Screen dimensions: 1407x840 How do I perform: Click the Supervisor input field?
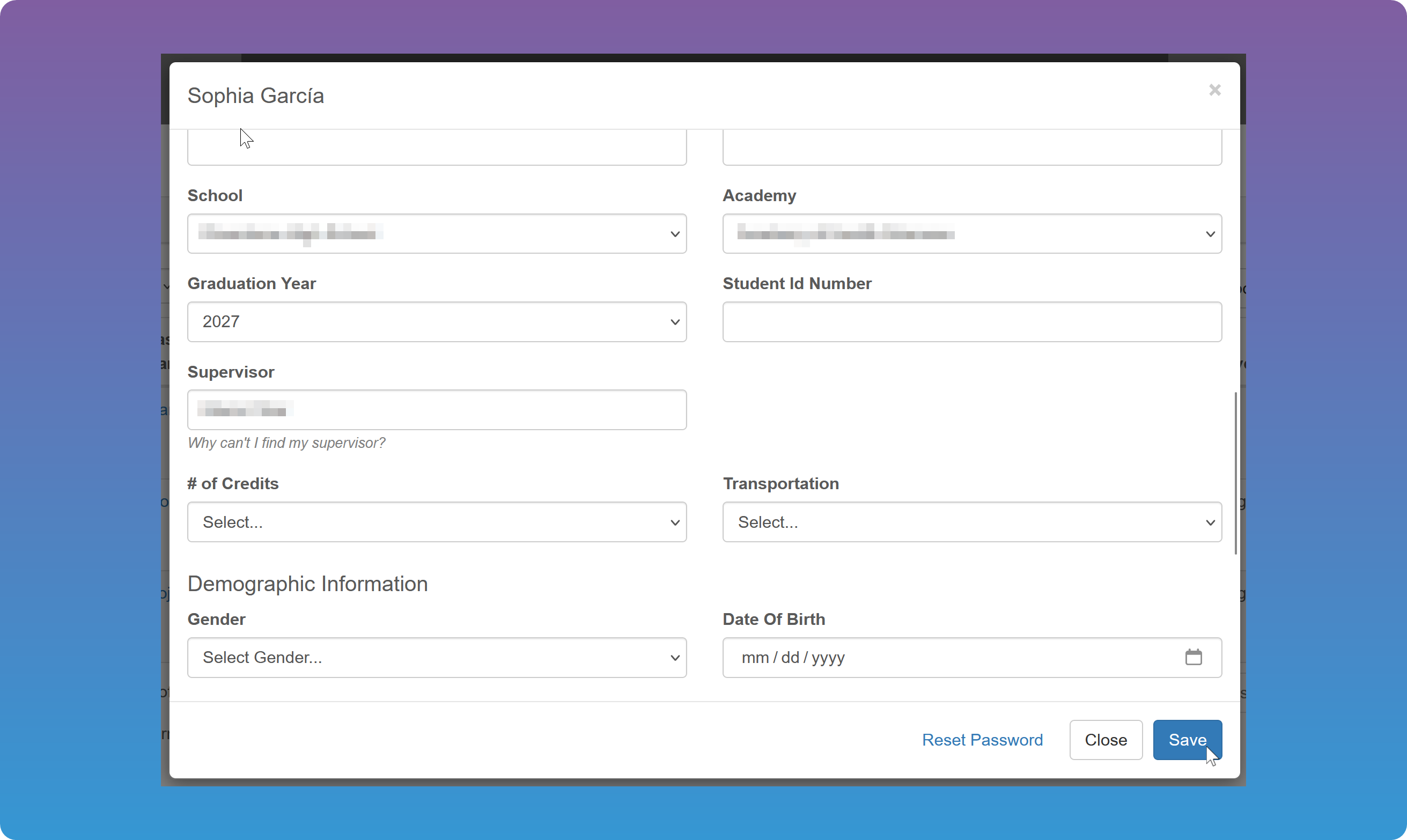pos(437,410)
